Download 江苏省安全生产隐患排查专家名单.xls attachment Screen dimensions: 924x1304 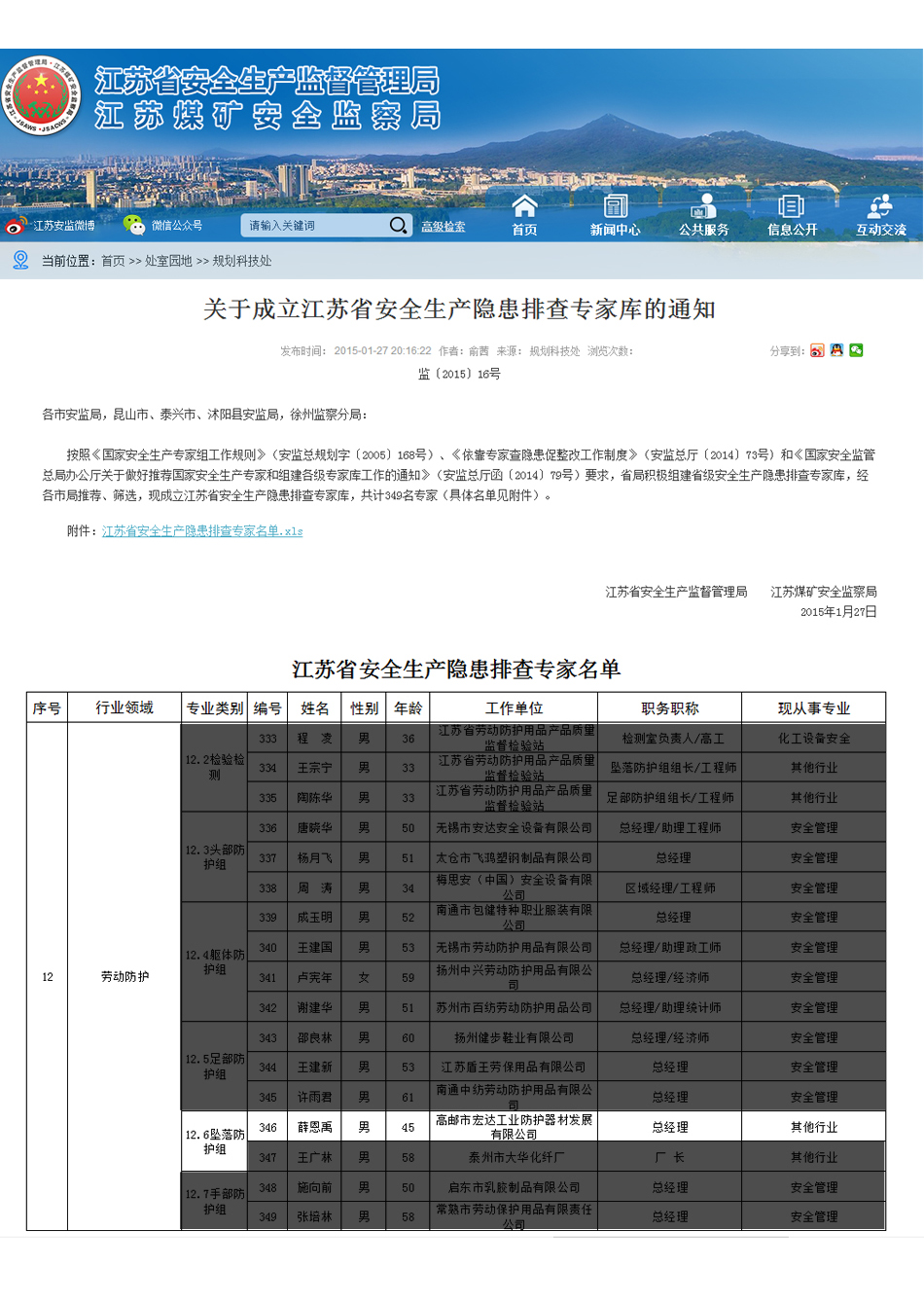point(202,531)
